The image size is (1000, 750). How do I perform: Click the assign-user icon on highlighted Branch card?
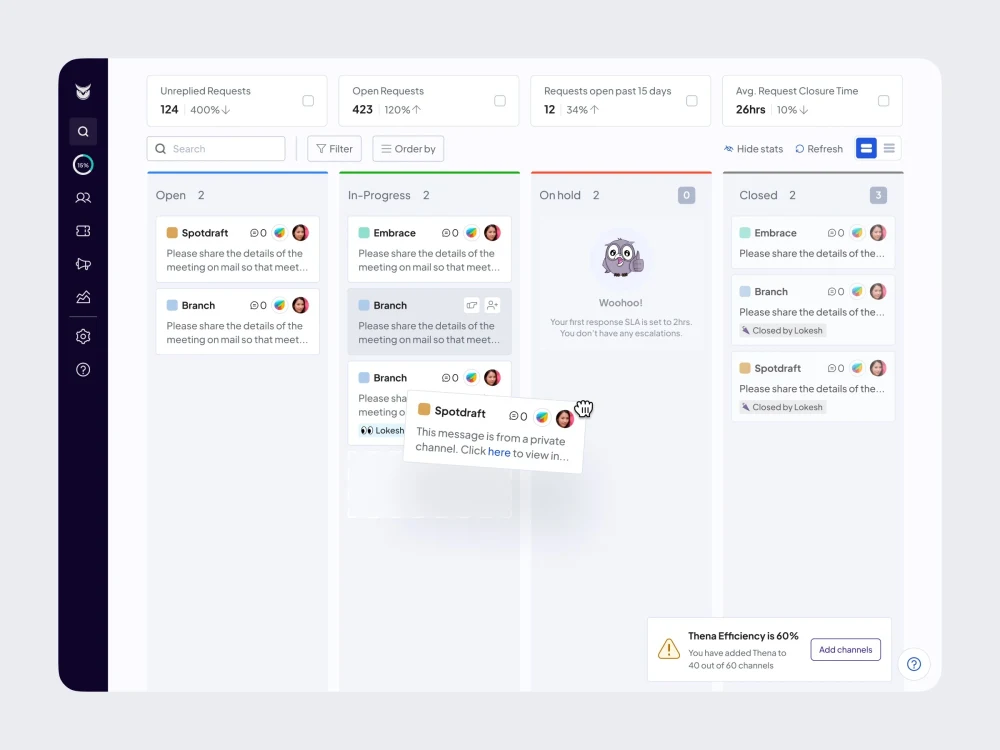[x=492, y=305]
